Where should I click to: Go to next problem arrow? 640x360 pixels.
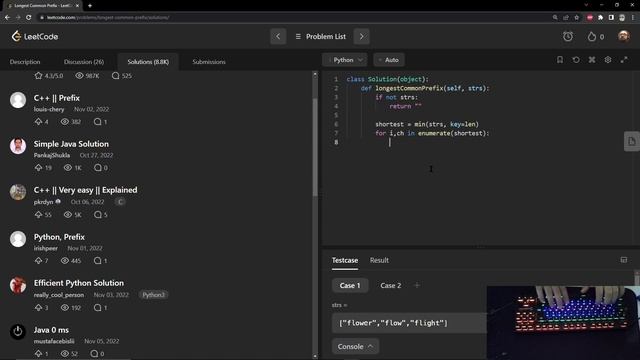(362, 36)
